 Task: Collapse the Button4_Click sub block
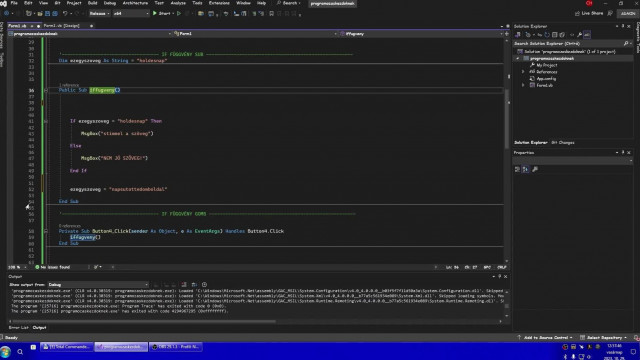[x=46, y=231]
